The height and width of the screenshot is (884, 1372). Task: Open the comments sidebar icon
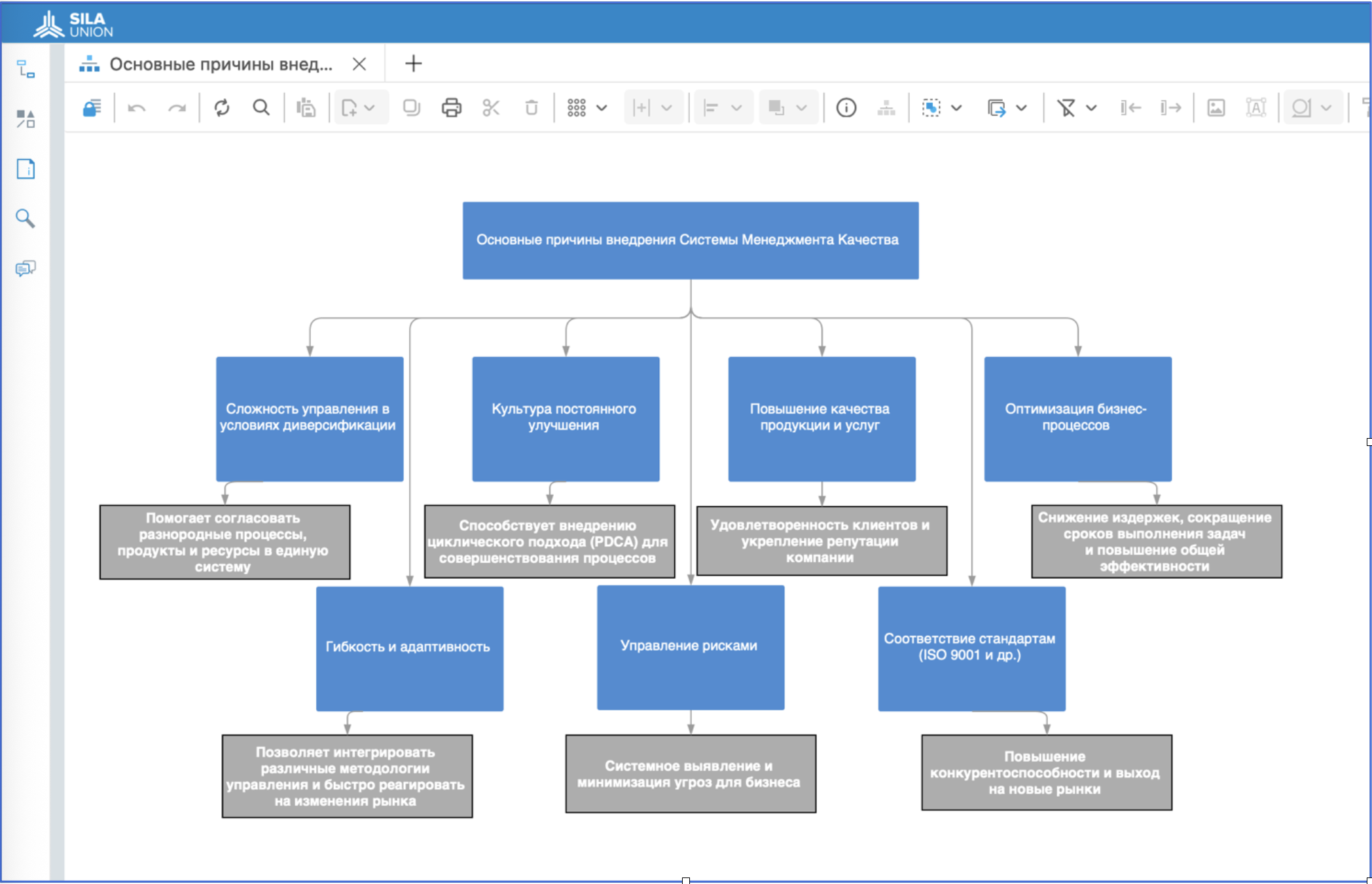pos(26,268)
